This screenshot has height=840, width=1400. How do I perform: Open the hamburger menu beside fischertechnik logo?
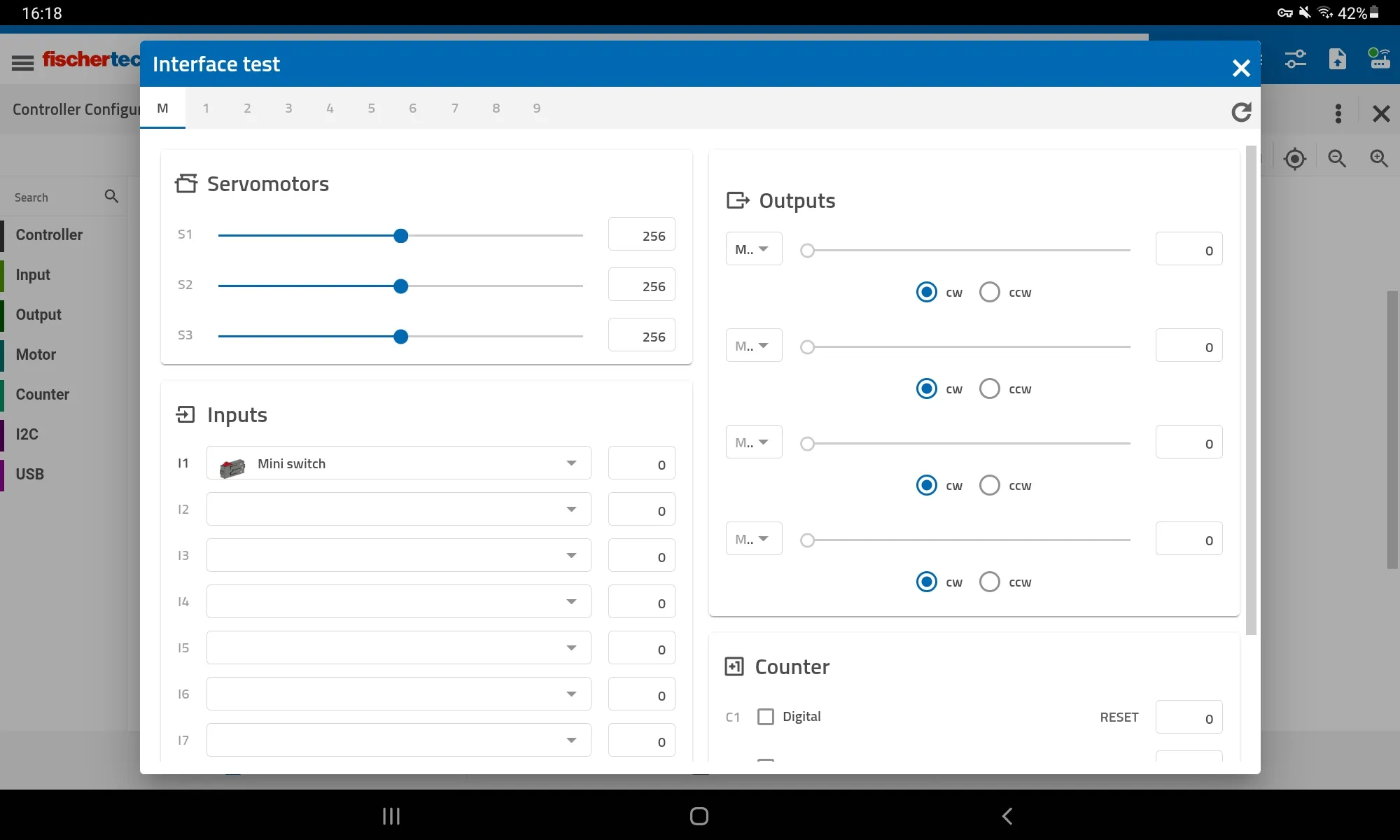[x=22, y=63]
